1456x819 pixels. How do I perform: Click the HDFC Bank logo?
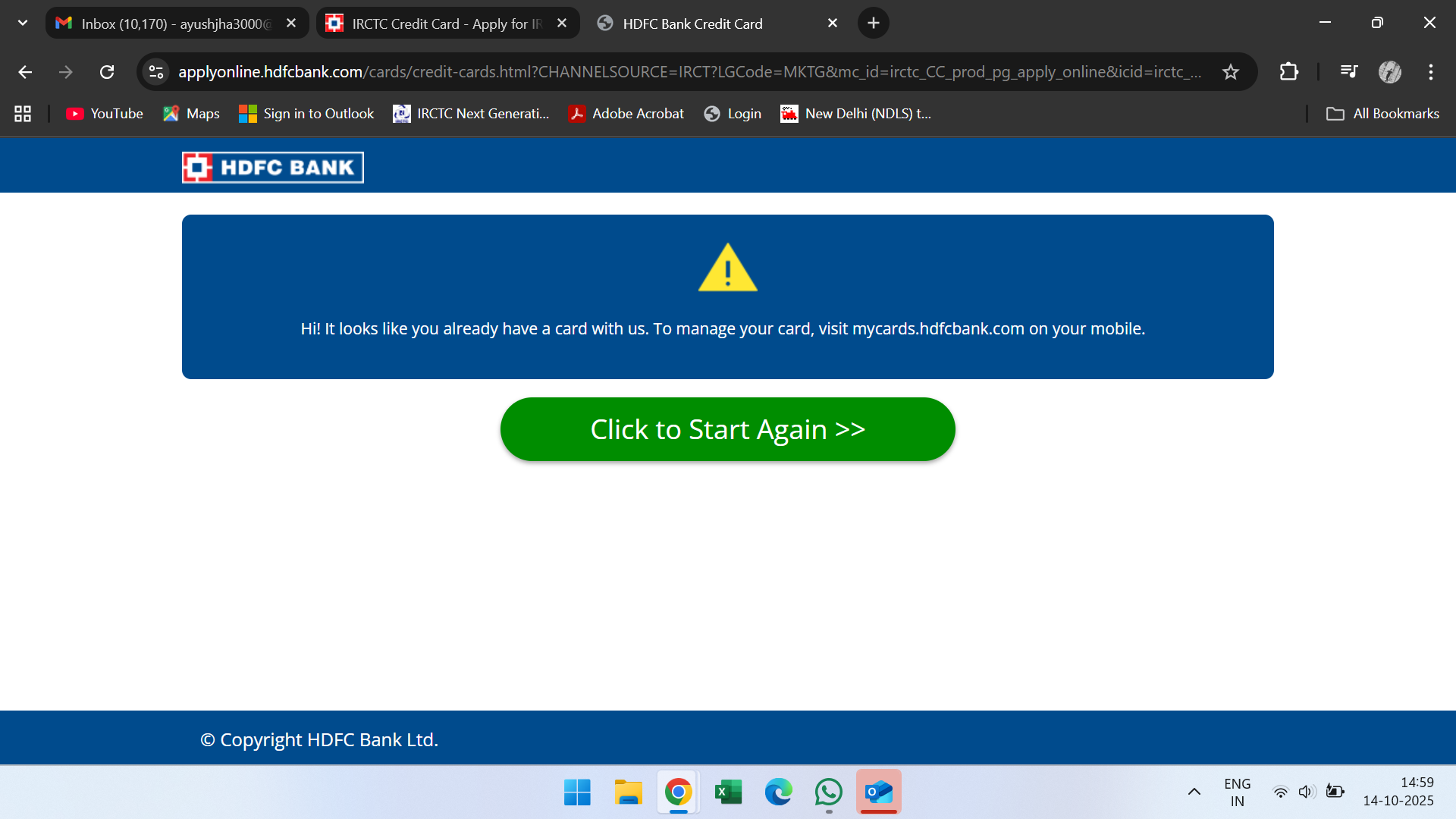[272, 168]
